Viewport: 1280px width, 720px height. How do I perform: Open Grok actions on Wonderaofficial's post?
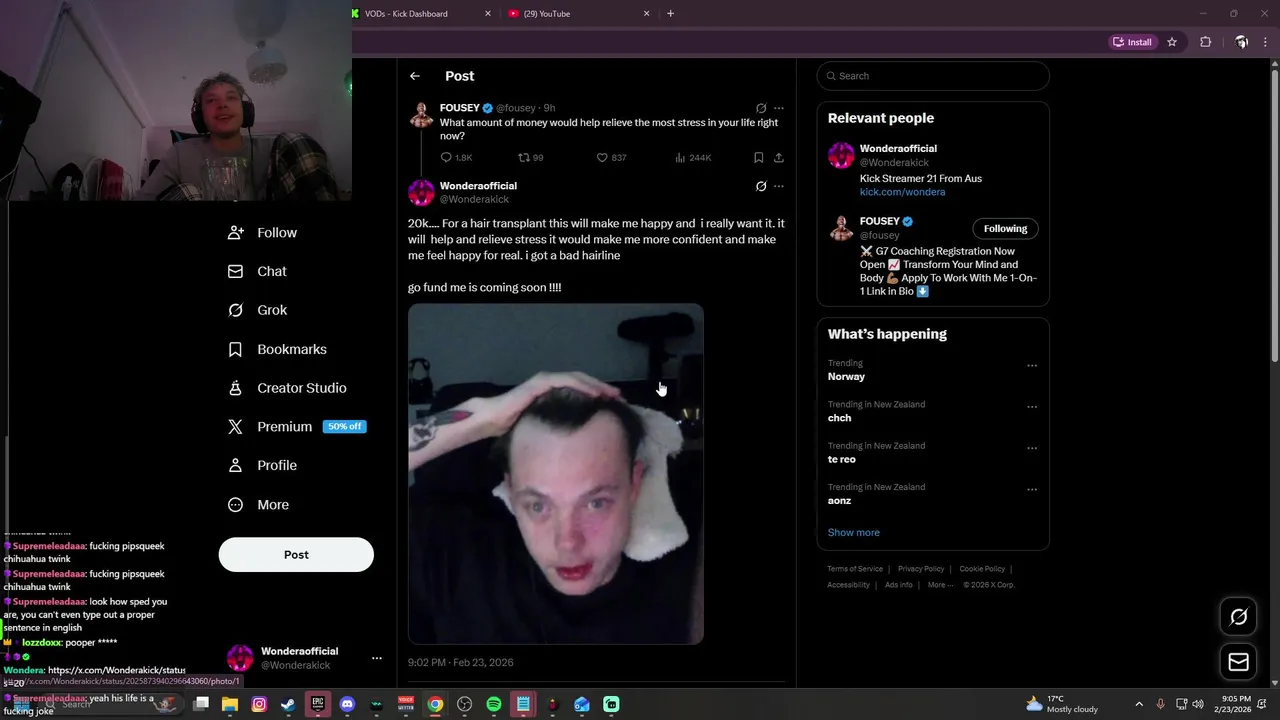click(761, 186)
